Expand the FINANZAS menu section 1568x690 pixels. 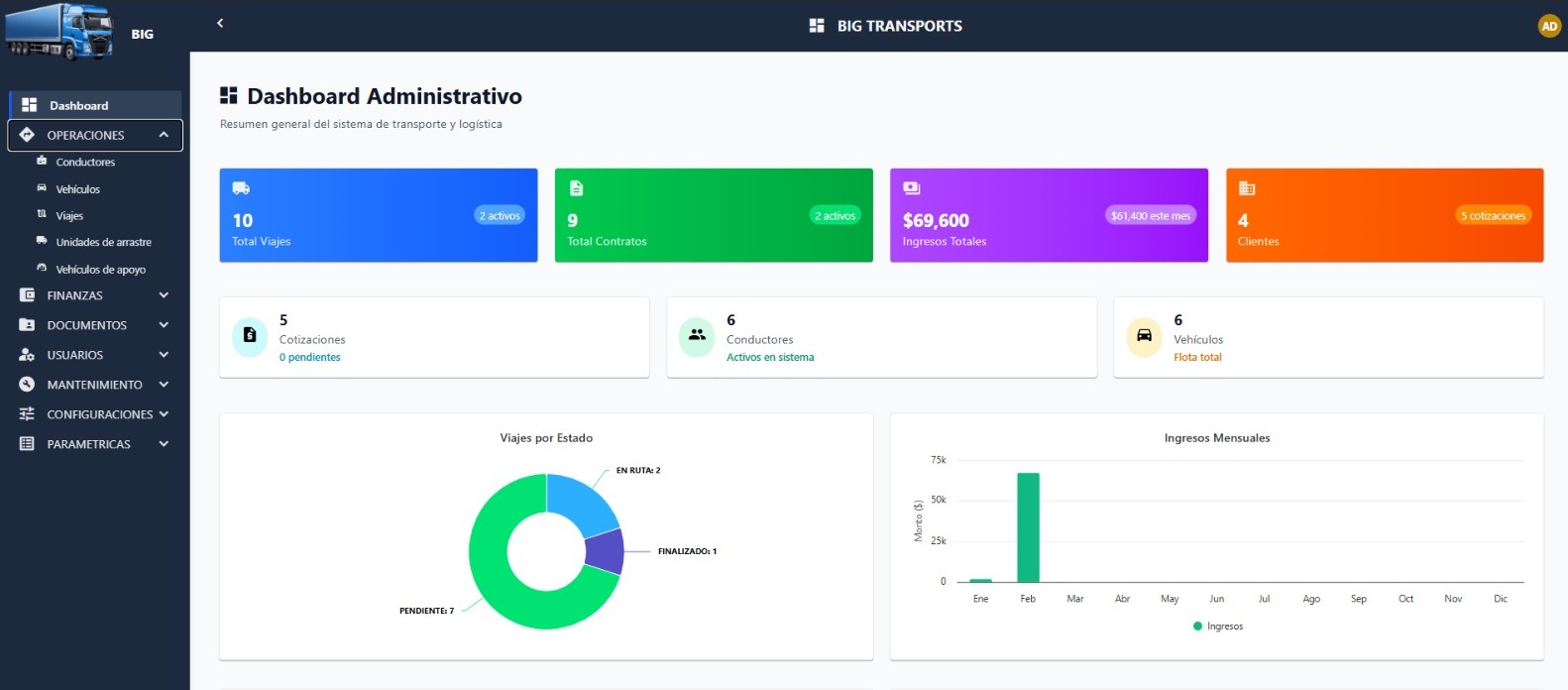pyautogui.click(x=164, y=295)
